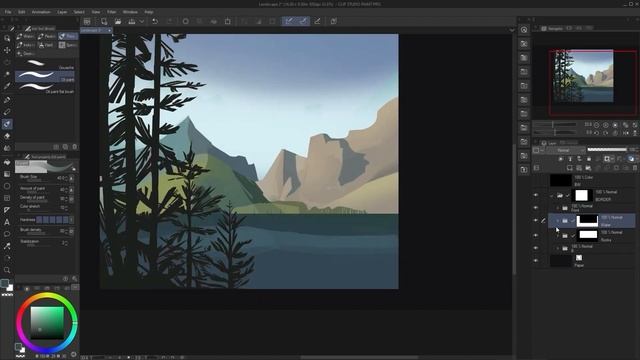
Task: Select the Ruler tool
Action: (x=7, y=210)
